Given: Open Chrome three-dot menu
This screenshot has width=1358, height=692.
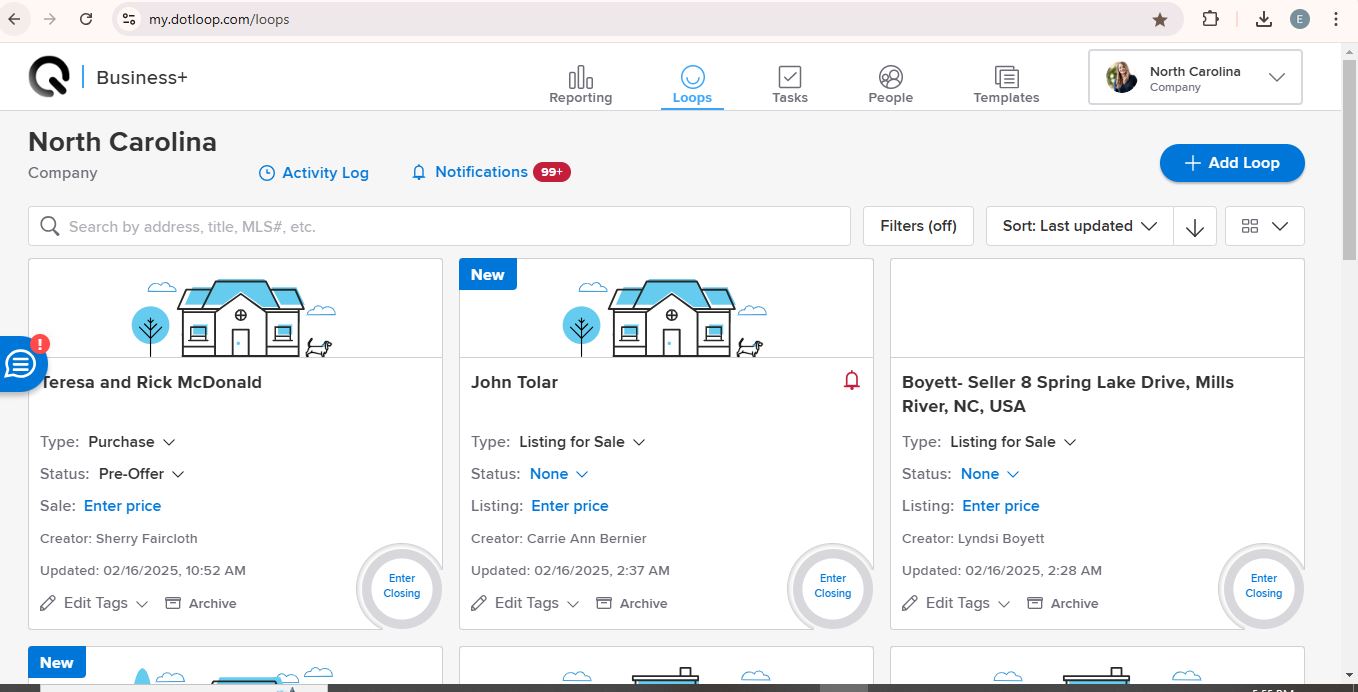Looking at the screenshot, I should pos(1336,19).
